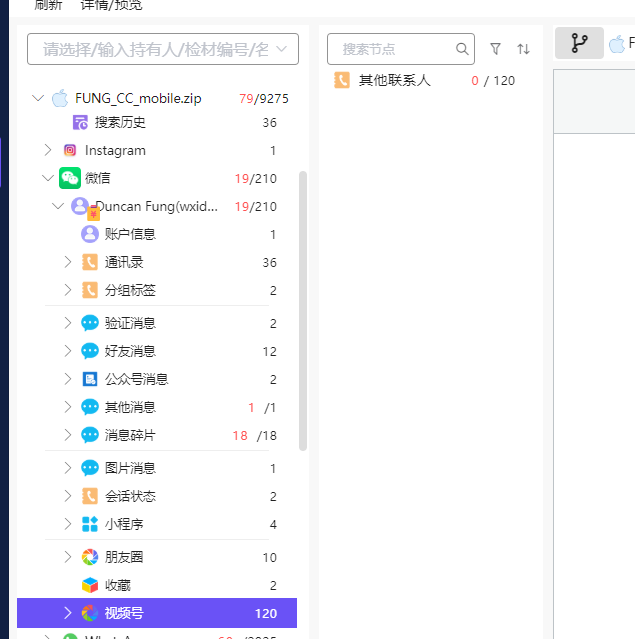Click the 0 / 120 count for 其他联系人
Viewport: 635px width, 639px height.
point(493,80)
